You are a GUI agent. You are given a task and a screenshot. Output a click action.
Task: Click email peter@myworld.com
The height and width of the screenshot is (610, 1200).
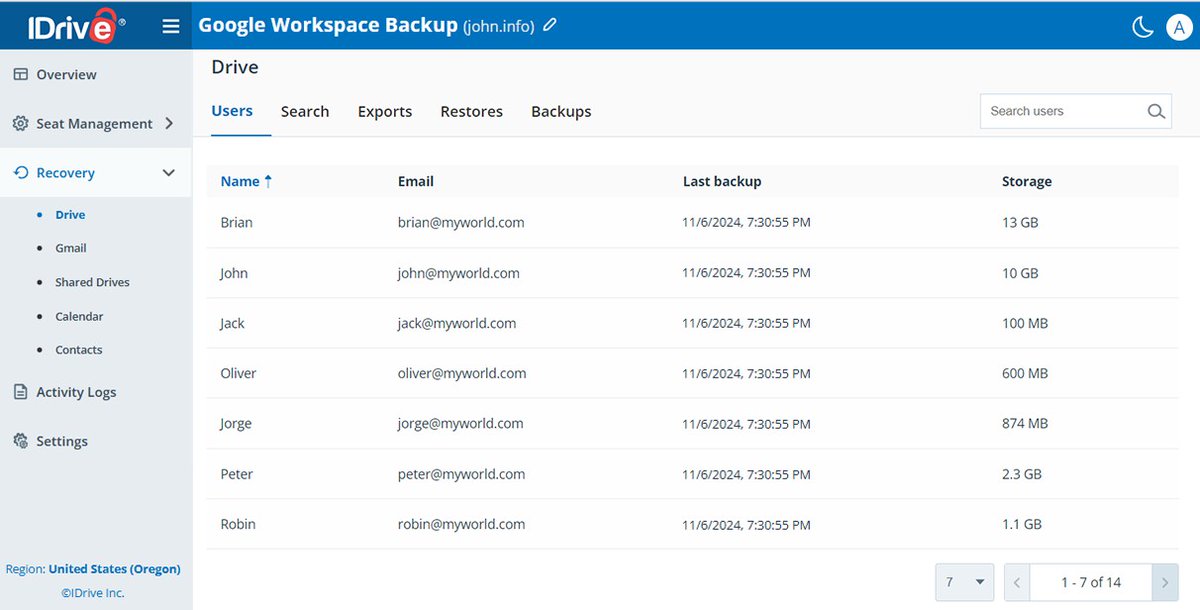click(x=461, y=474)
